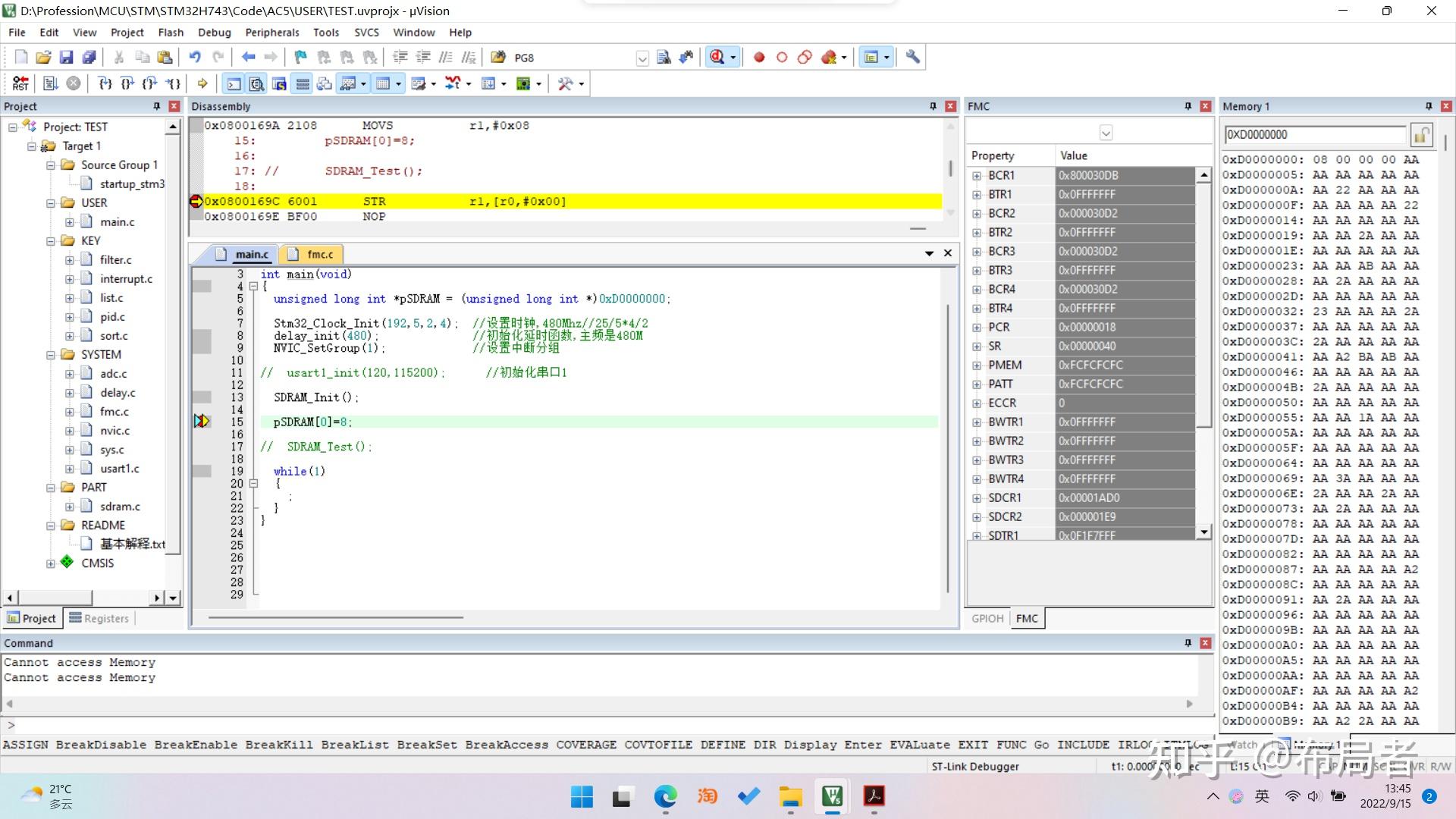Select the GPIOH tab button
This screenshot has height=819, width=1456.
click(x=987, y=618)
